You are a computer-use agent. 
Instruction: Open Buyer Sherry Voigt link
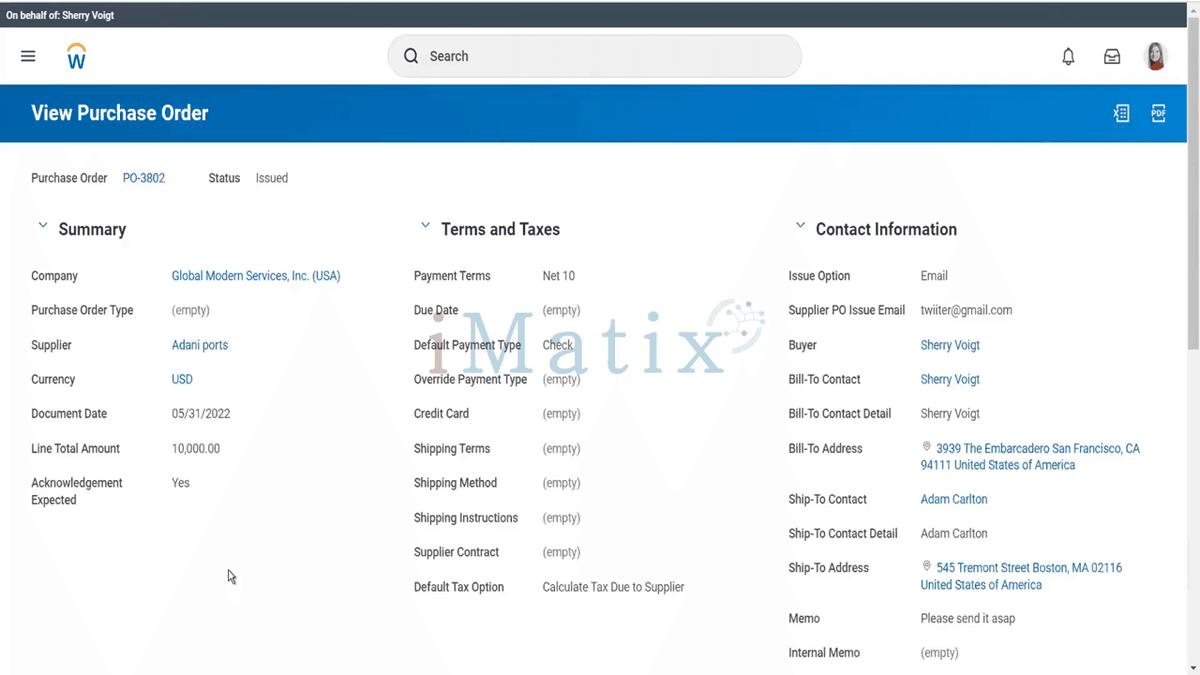click(950, 345)
